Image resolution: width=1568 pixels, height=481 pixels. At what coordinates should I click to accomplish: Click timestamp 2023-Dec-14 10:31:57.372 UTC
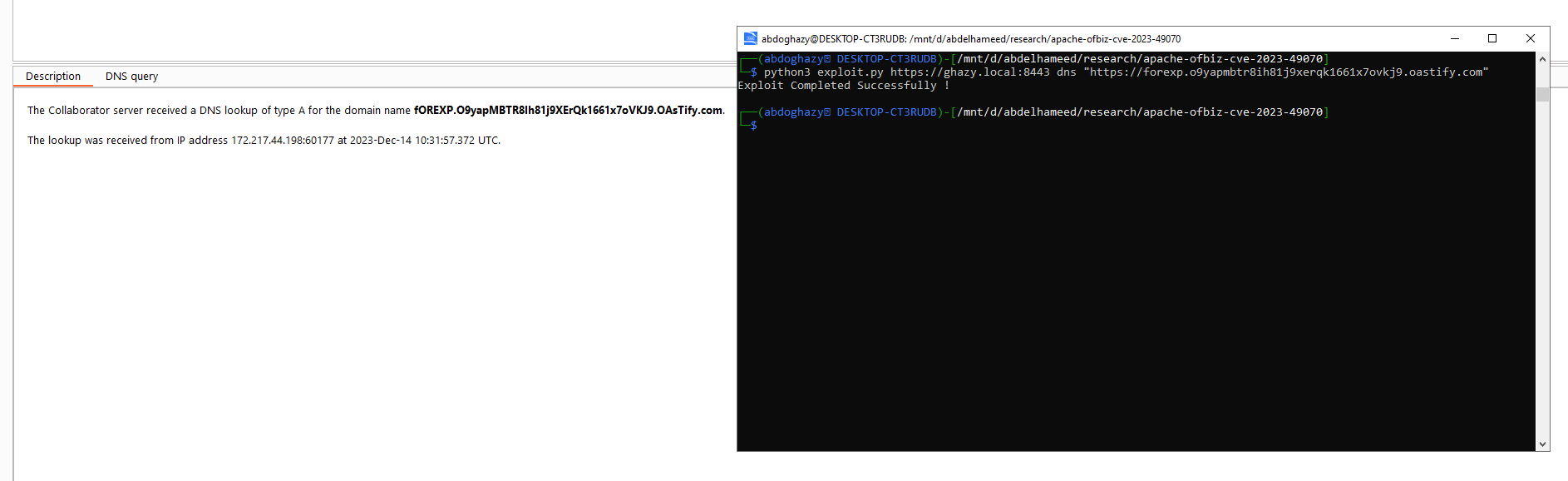424,140
